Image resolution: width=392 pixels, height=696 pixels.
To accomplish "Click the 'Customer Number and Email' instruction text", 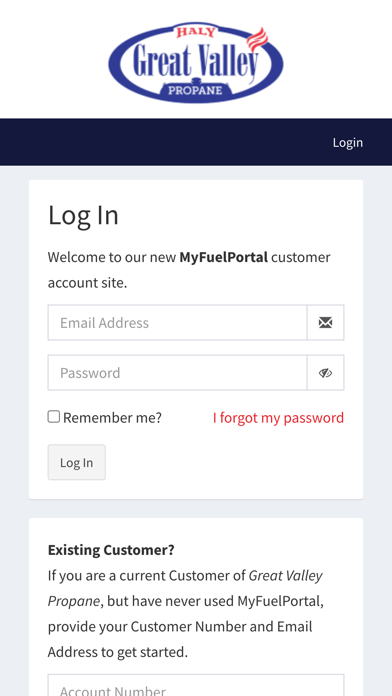I will (x=221, y=627).
